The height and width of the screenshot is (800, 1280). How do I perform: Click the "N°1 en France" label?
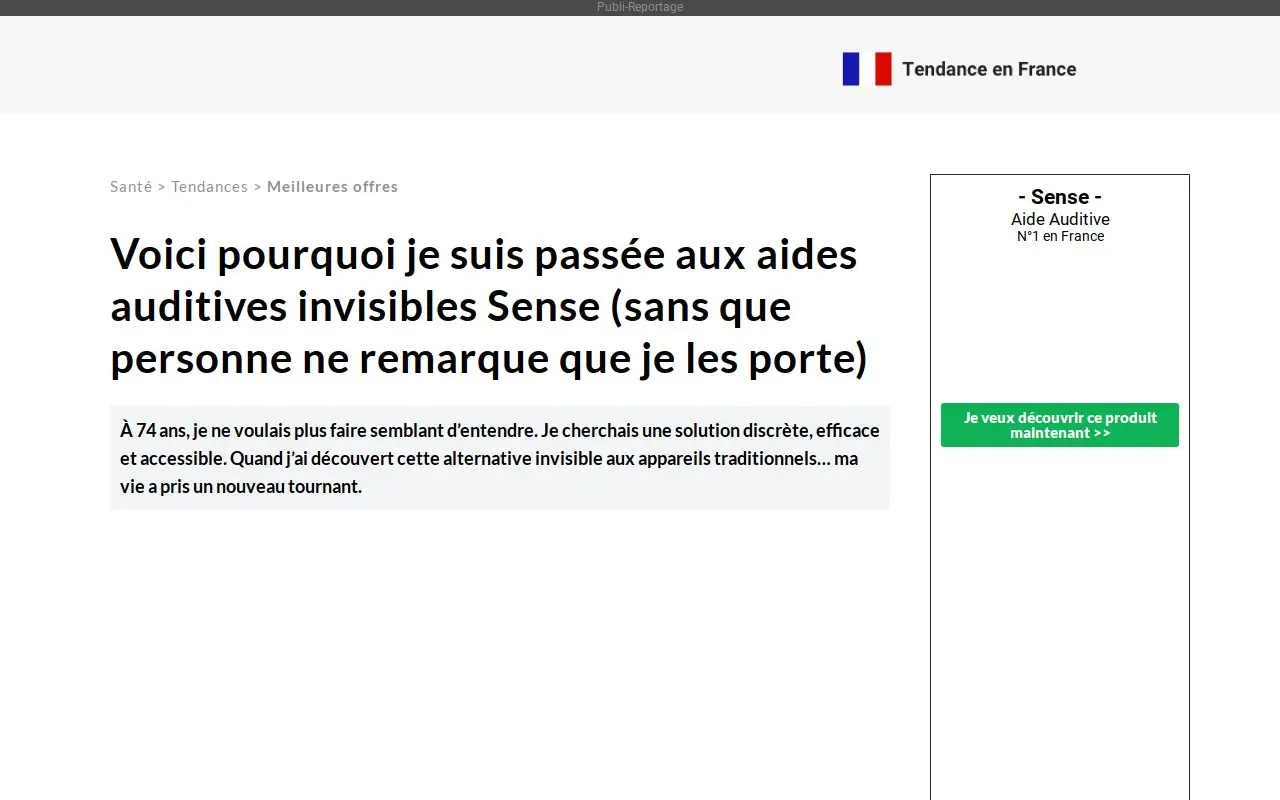point(1060,237)
